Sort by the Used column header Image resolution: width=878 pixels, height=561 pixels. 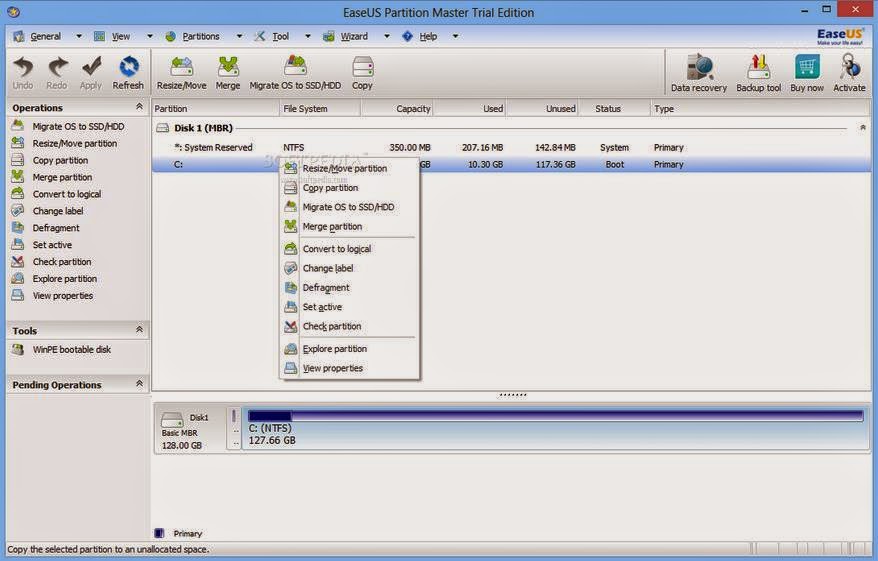[x=470, y=109]
